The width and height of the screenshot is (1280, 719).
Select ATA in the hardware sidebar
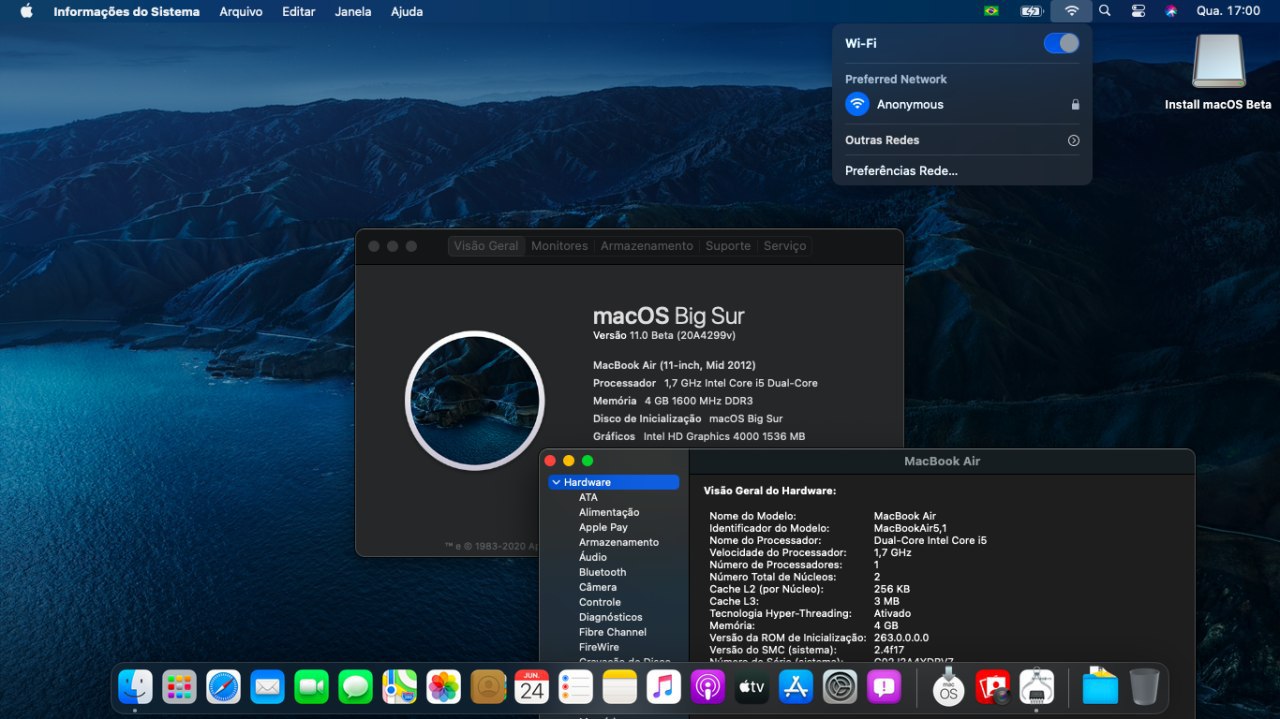(588, 497)
